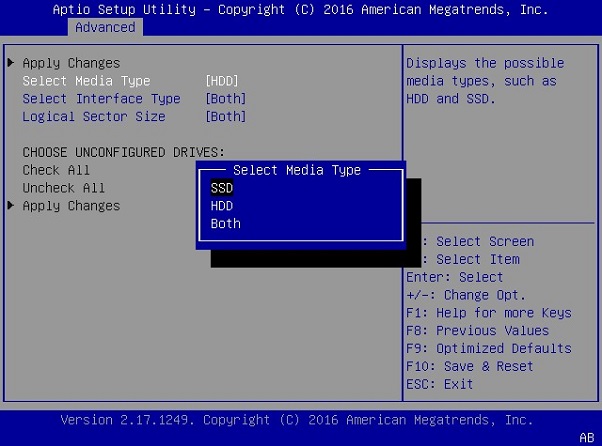Click the ESC: Exit key hint

[440, 385]
